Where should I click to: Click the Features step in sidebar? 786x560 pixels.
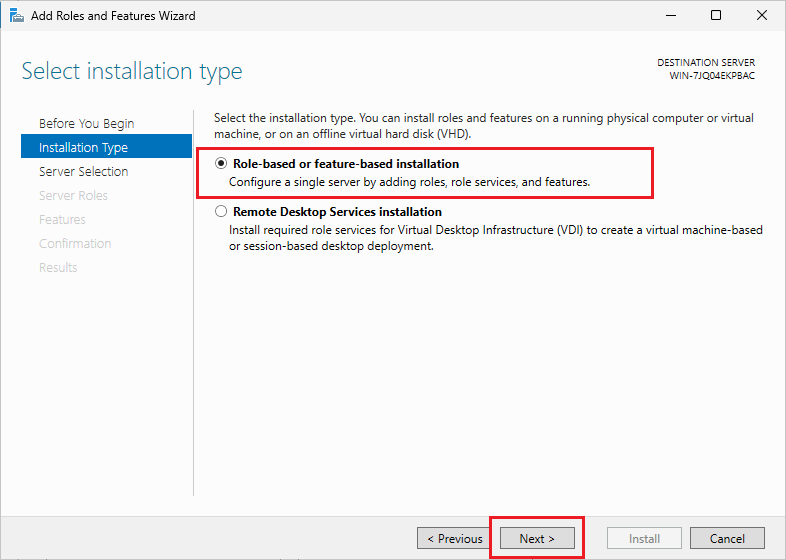(62, 219)
